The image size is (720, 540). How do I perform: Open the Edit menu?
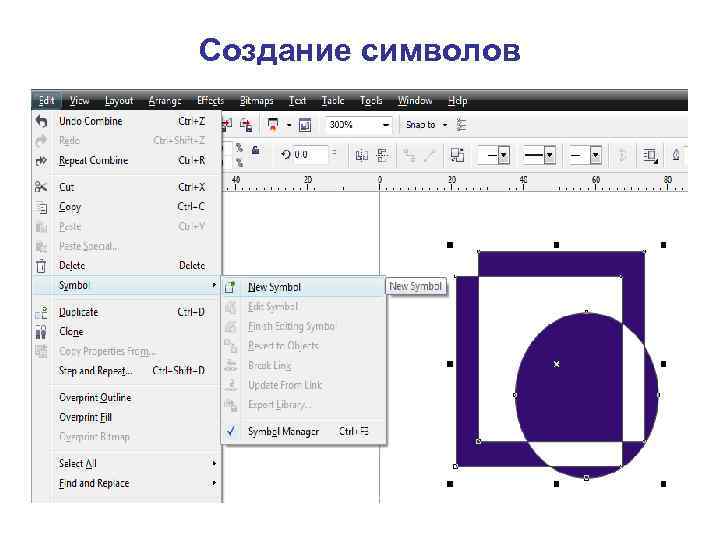[x=46, y=100]
